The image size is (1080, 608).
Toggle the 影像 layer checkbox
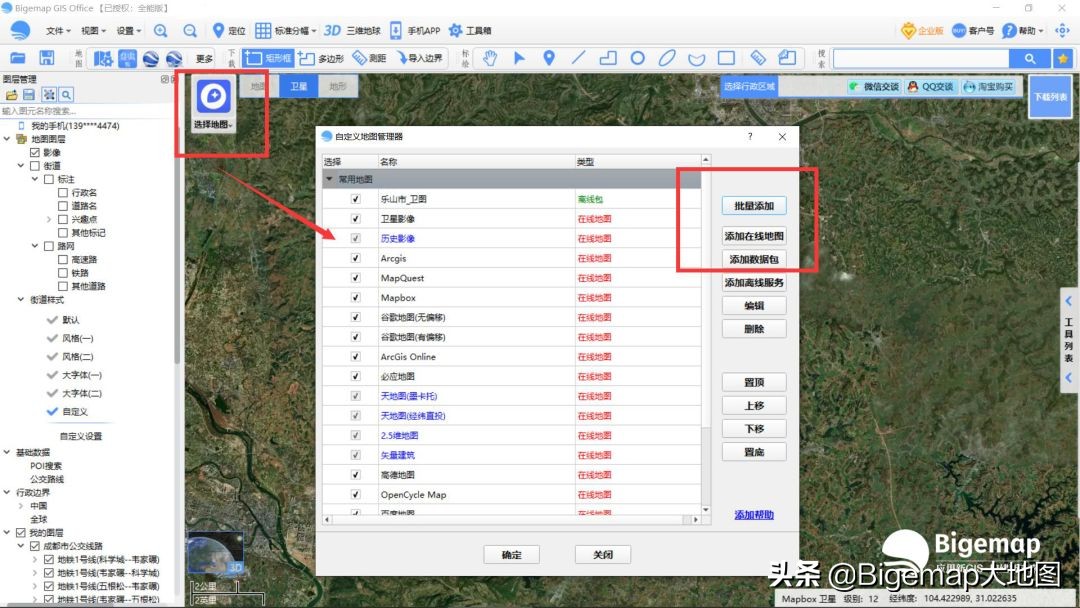click(34, 151)
